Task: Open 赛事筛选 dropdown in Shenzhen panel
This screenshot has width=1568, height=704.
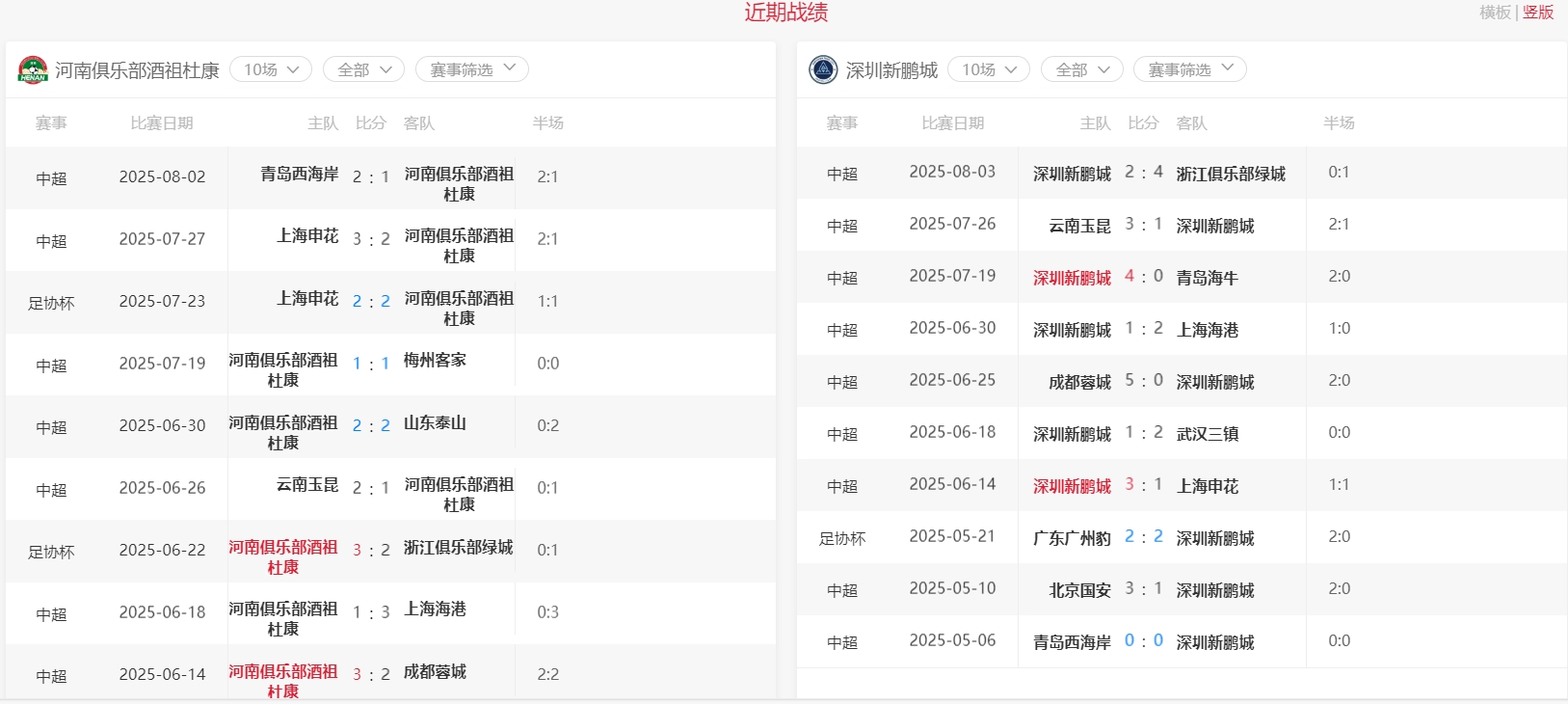Action: pos(1190,69)
